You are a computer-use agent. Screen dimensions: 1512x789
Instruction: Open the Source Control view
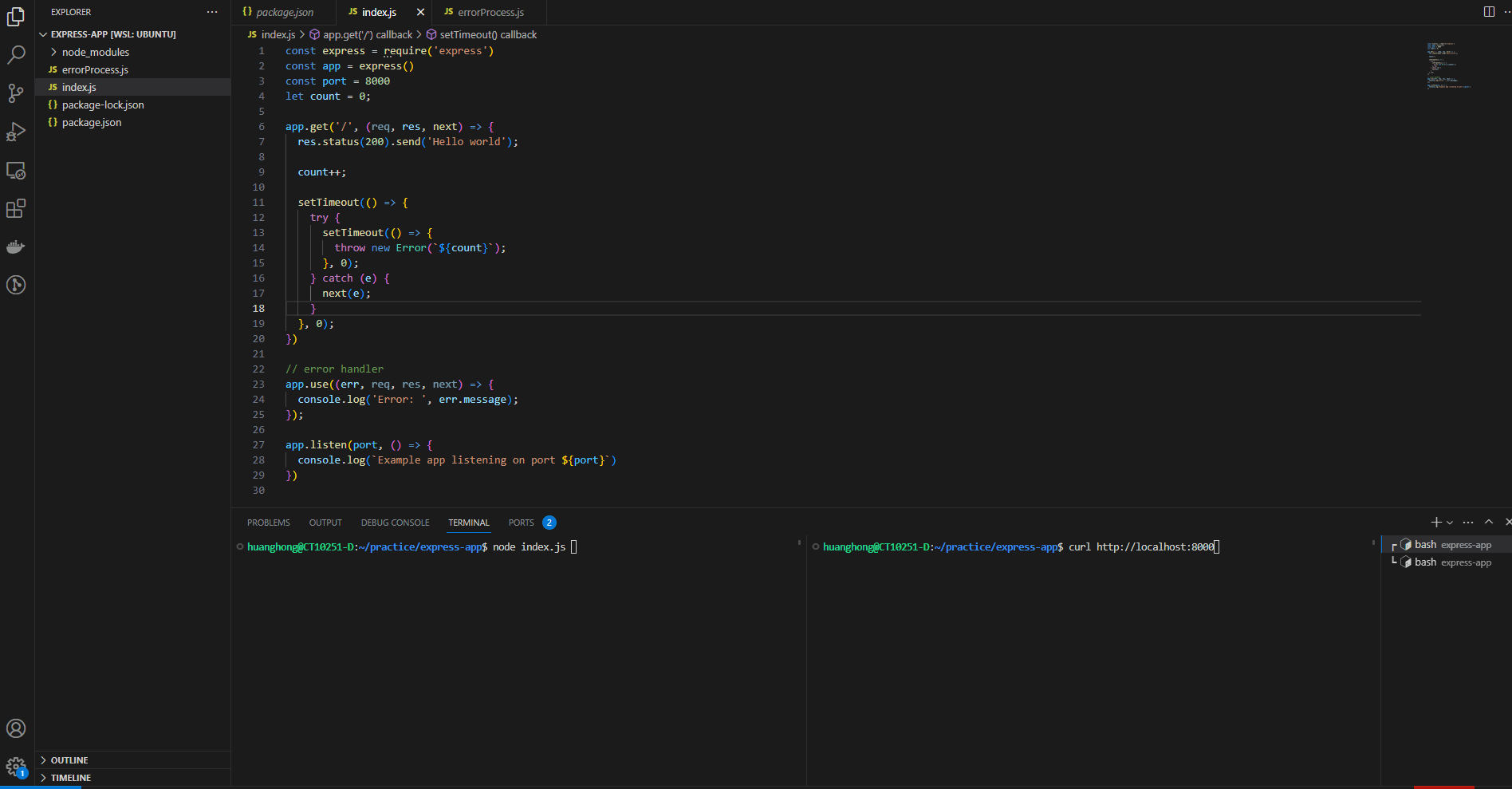click(x=16, y=93)
